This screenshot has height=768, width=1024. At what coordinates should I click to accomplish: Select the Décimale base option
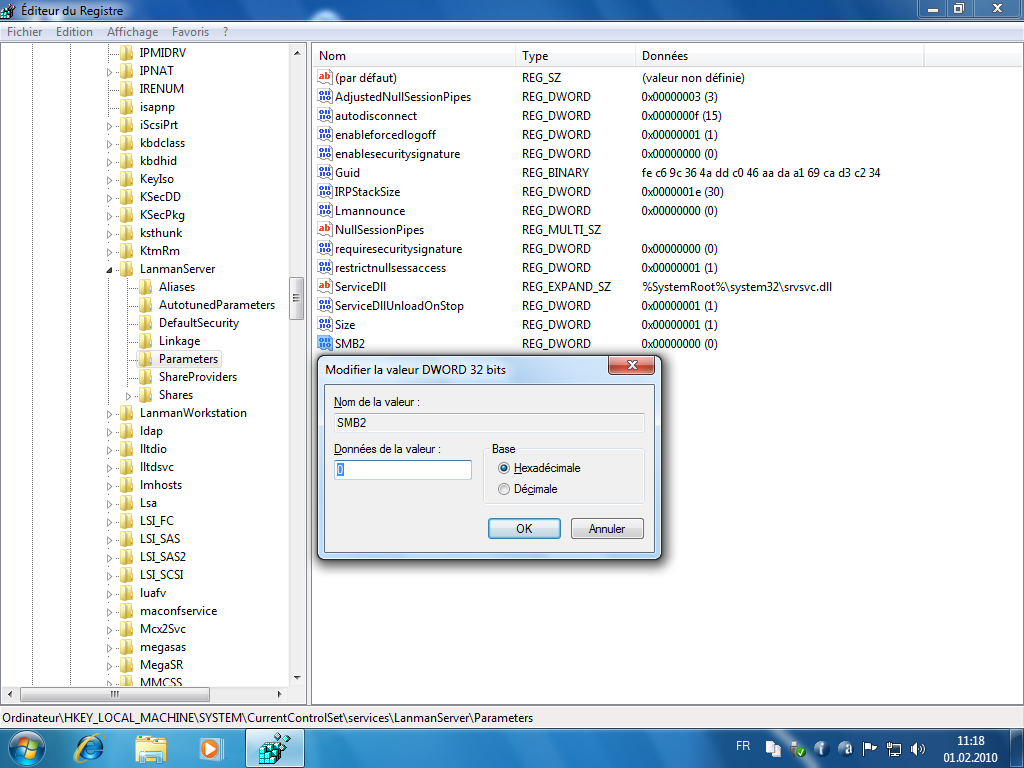pos(504,489)
